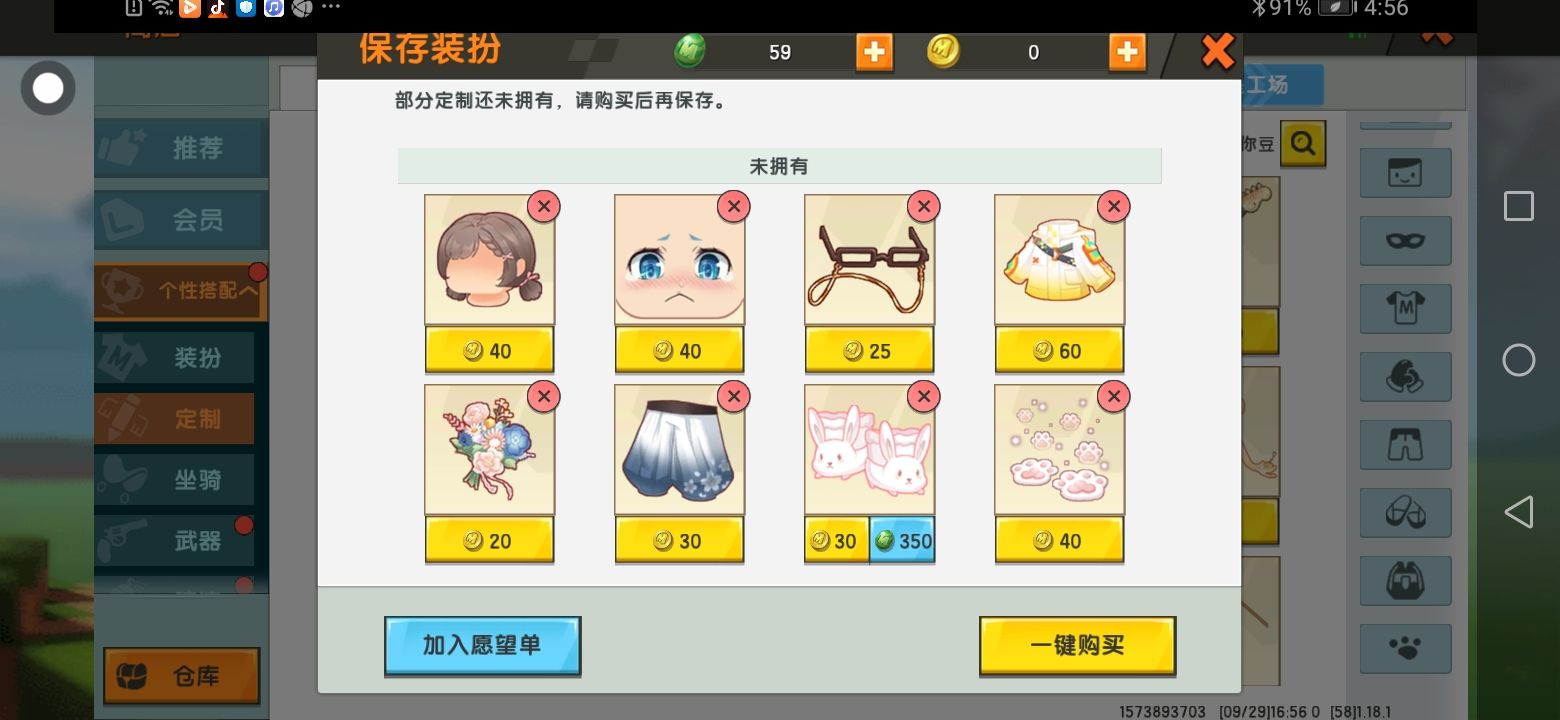Open the mask category icon in right sidebar
The image size is (1560, 720).
tap(1405, 241)
